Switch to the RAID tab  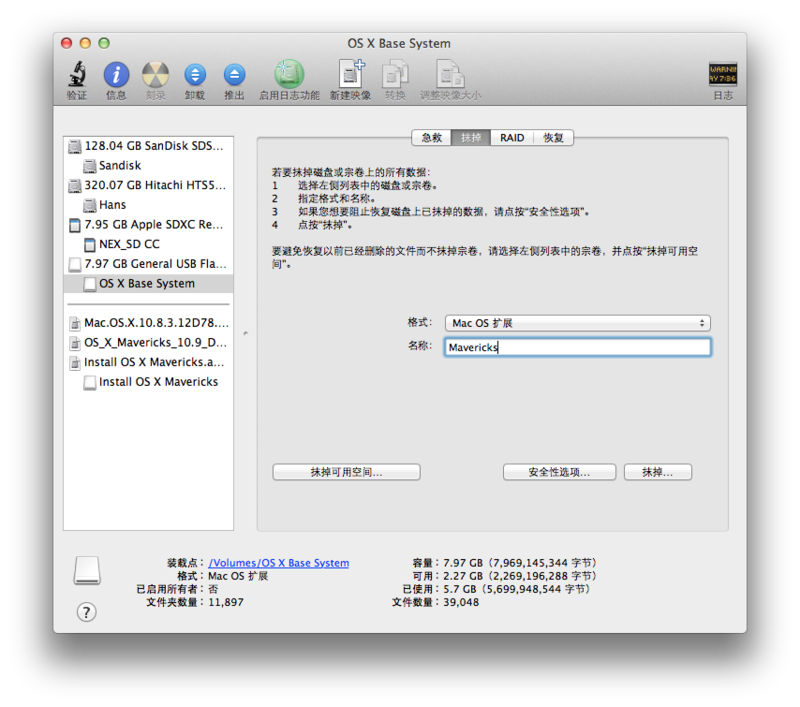pyautogui.click(x=512, y=138)
